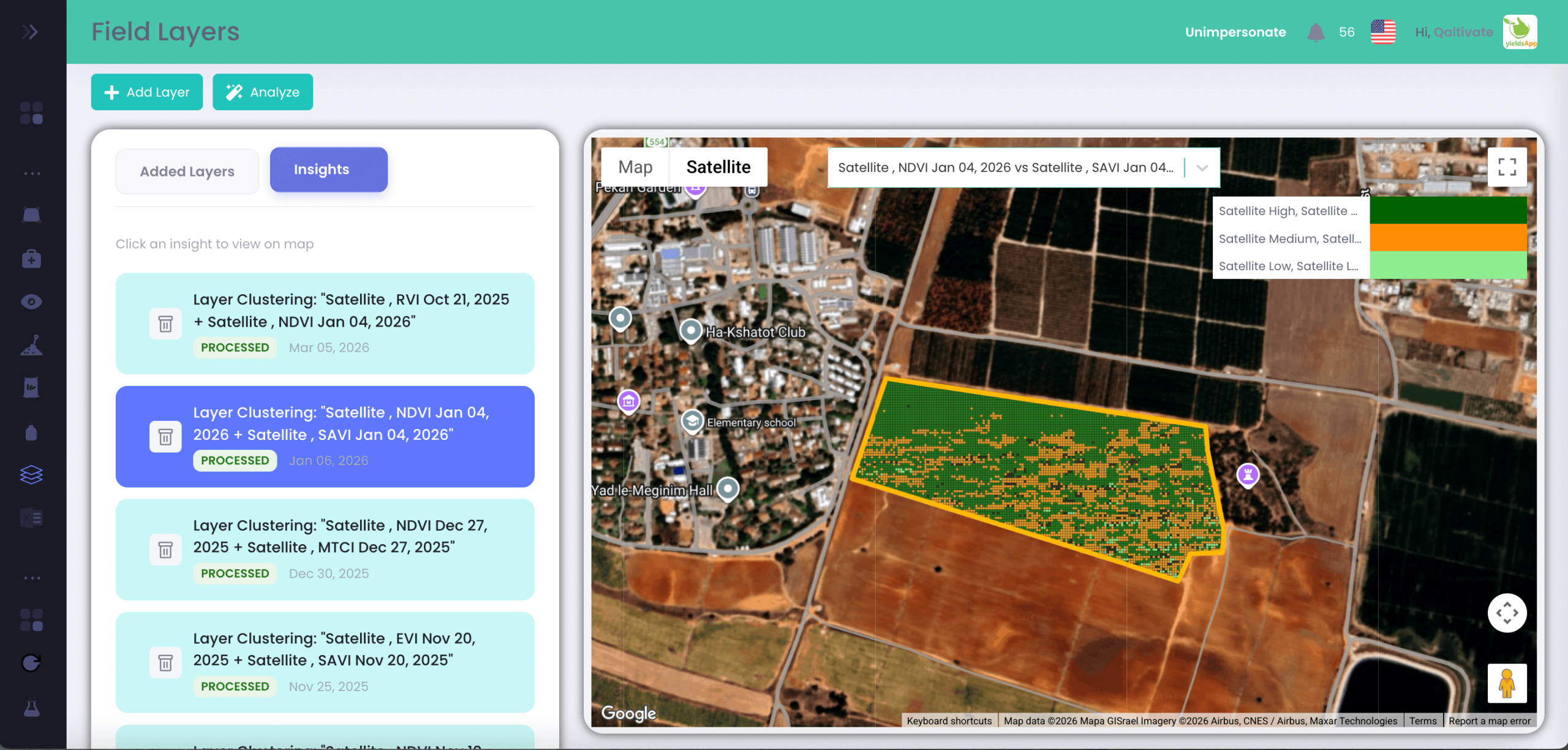The width and height of the screenshot is (1568, 750).
Task: Open the layers stack icon in sidebar
Action: (x=31, y=474)
